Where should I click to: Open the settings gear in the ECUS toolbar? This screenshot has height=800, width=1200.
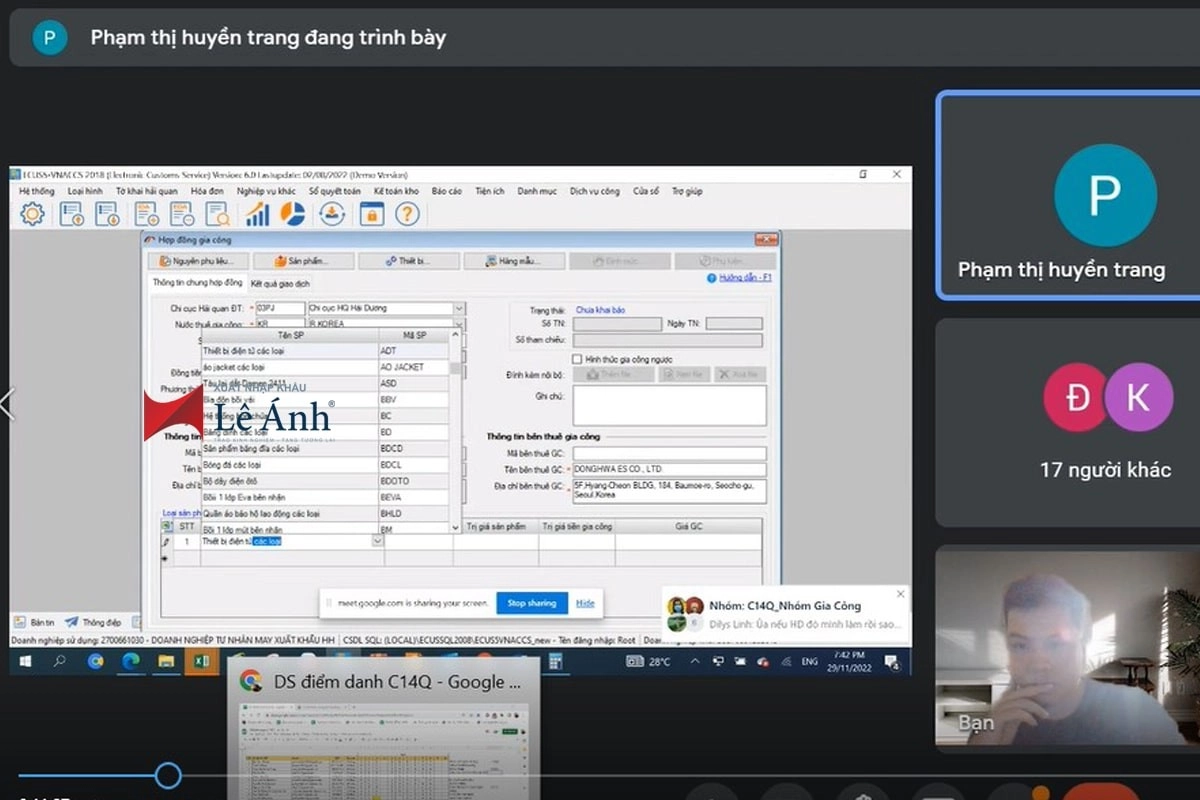coord(33,214)
